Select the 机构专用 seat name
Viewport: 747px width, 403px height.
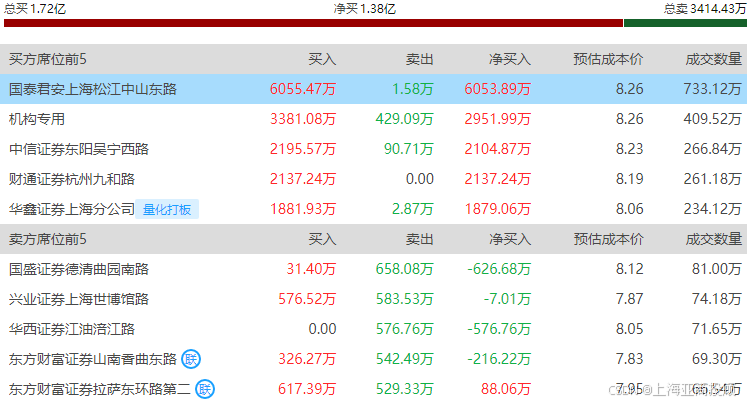point(37,119)
